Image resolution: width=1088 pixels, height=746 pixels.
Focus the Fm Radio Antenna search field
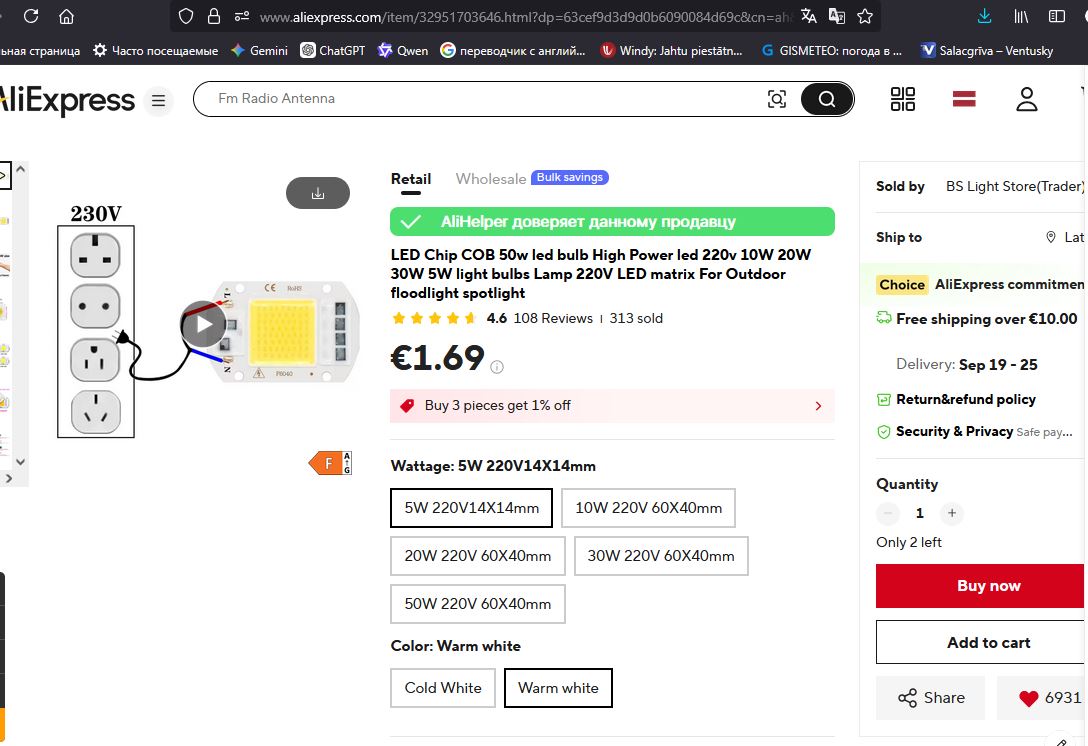(480, 99)
